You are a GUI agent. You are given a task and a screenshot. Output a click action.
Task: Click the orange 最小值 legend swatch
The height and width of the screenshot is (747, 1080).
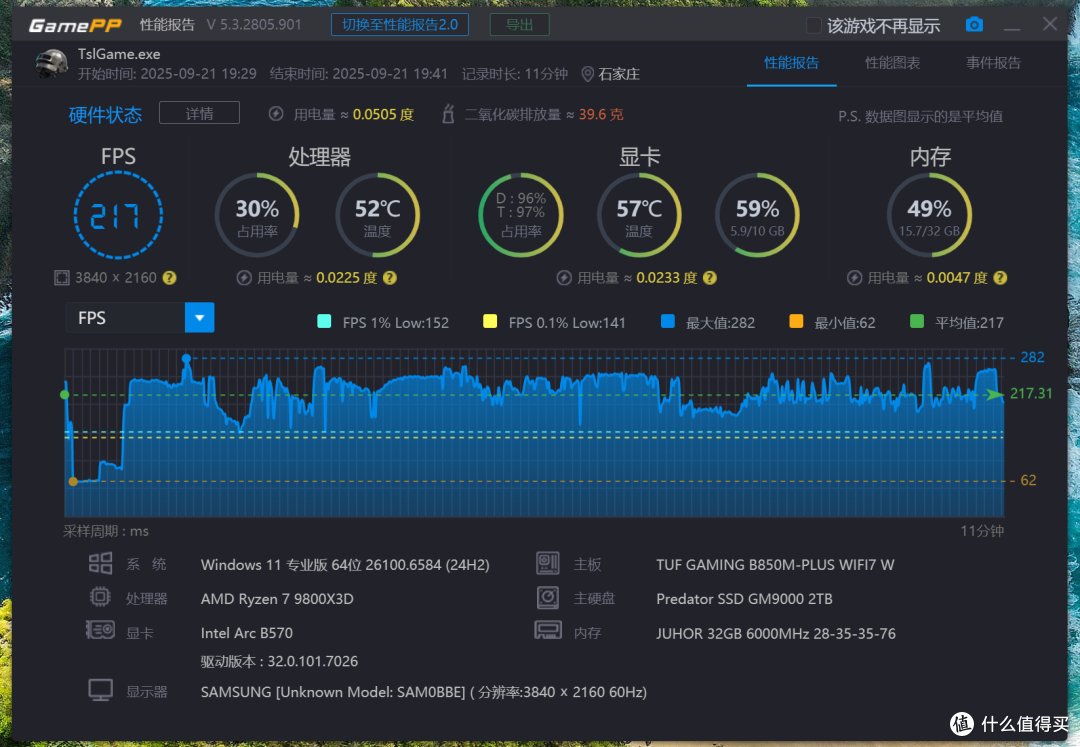[x=796, y=321]
